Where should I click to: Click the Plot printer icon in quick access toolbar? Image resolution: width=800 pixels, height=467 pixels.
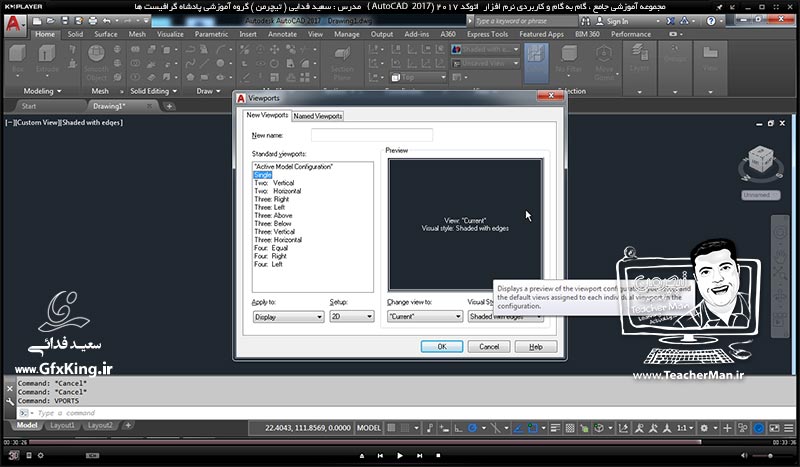tap(92, 21)
